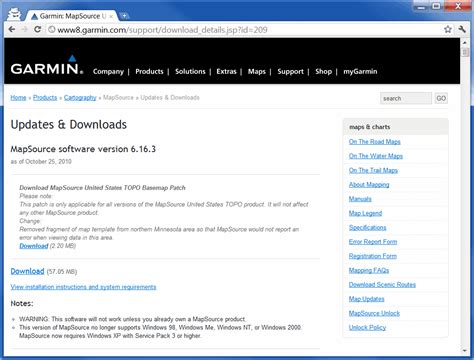The width and height of the screenshot is (474, 360).
Task: Click the site info globe icon in address bar
Action: click(52, 30)
